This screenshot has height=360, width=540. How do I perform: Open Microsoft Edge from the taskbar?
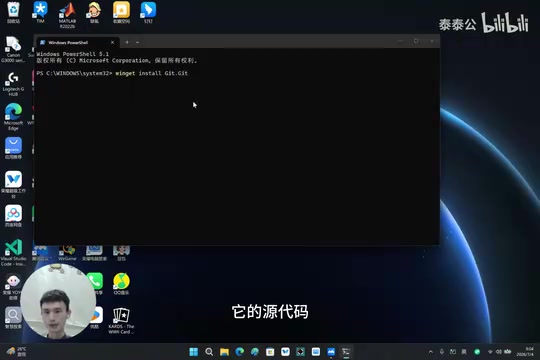239,352
